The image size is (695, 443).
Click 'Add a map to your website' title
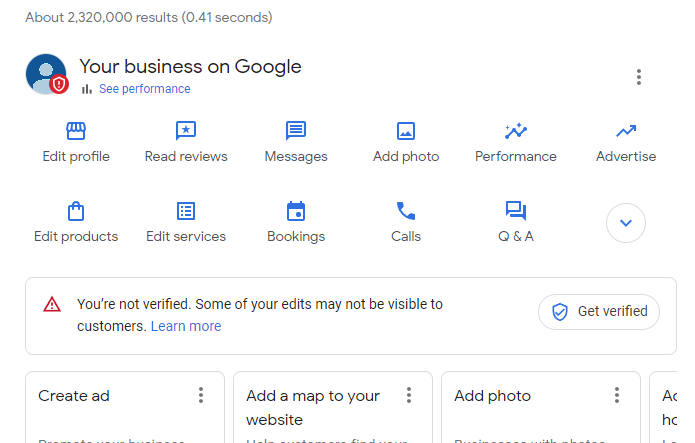coord(312,408)
